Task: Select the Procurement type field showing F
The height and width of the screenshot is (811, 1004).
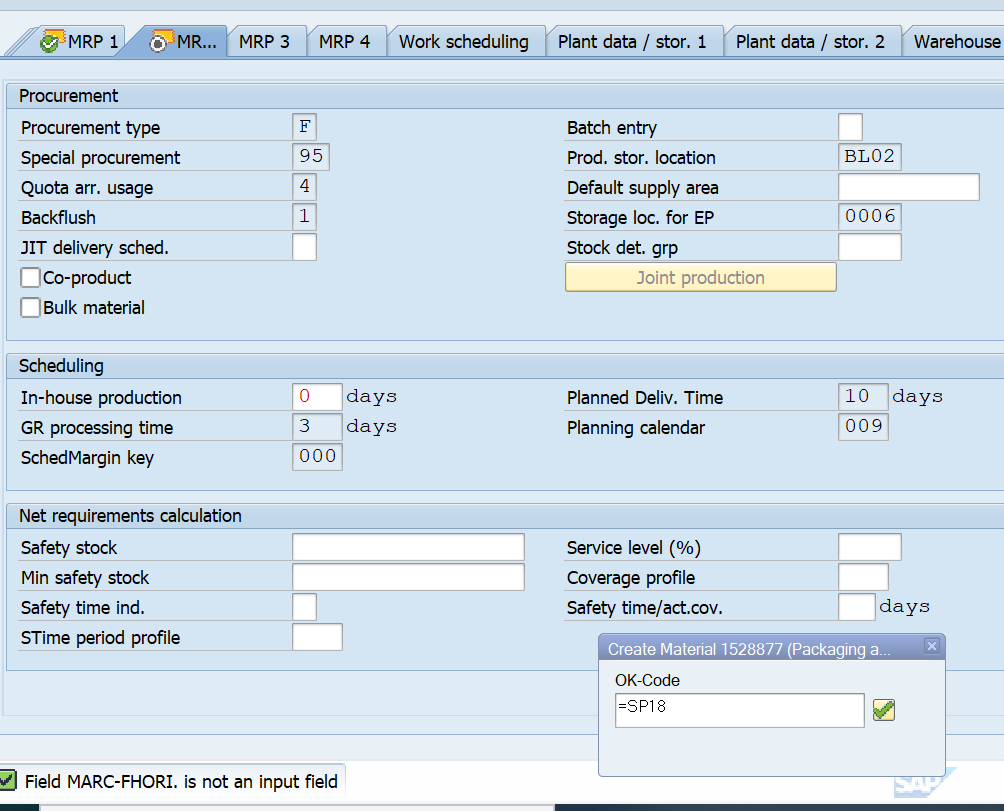Action: click(x=304, y=126)
